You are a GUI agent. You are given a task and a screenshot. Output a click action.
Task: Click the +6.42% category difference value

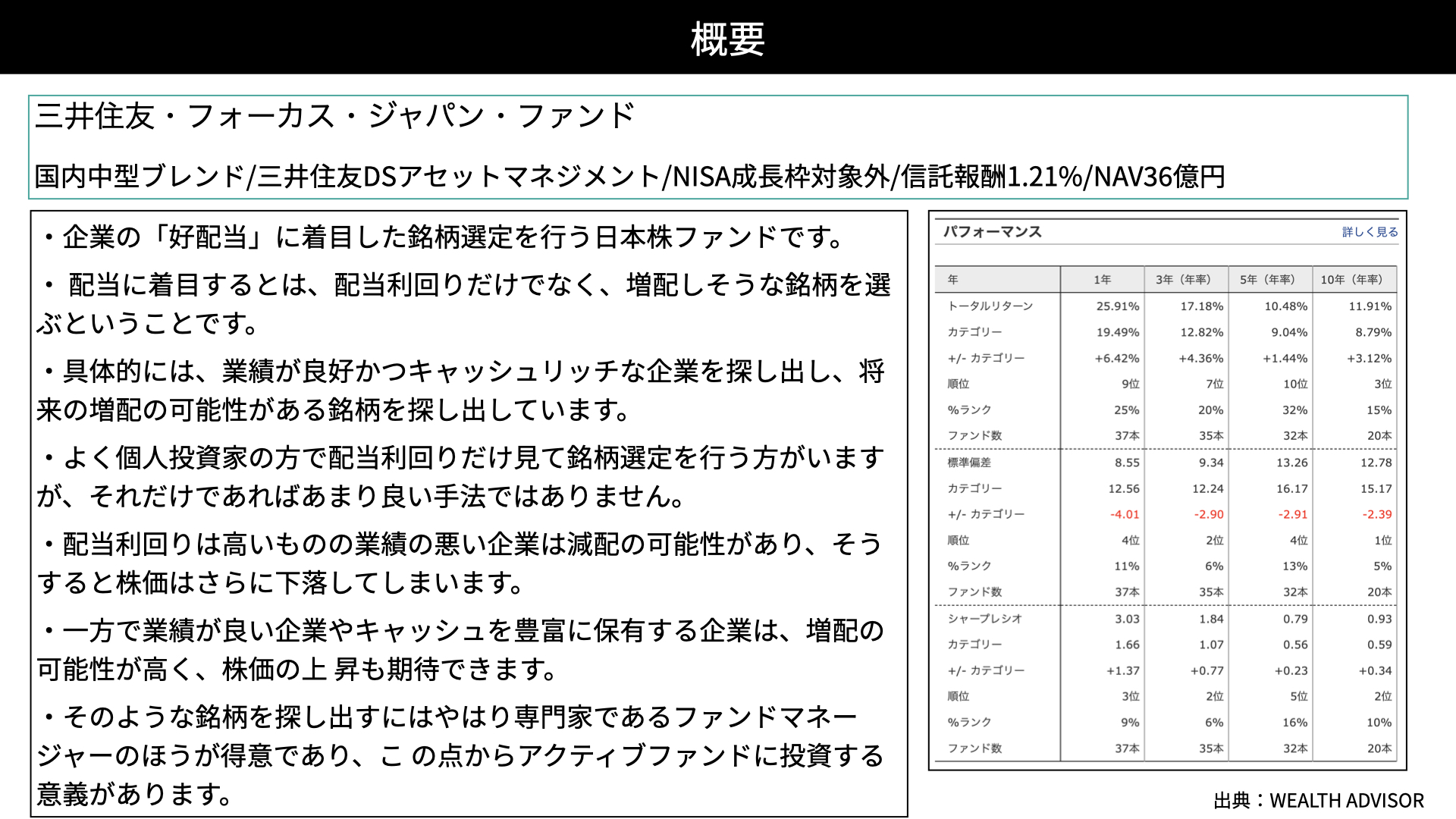coord(1117,358)
